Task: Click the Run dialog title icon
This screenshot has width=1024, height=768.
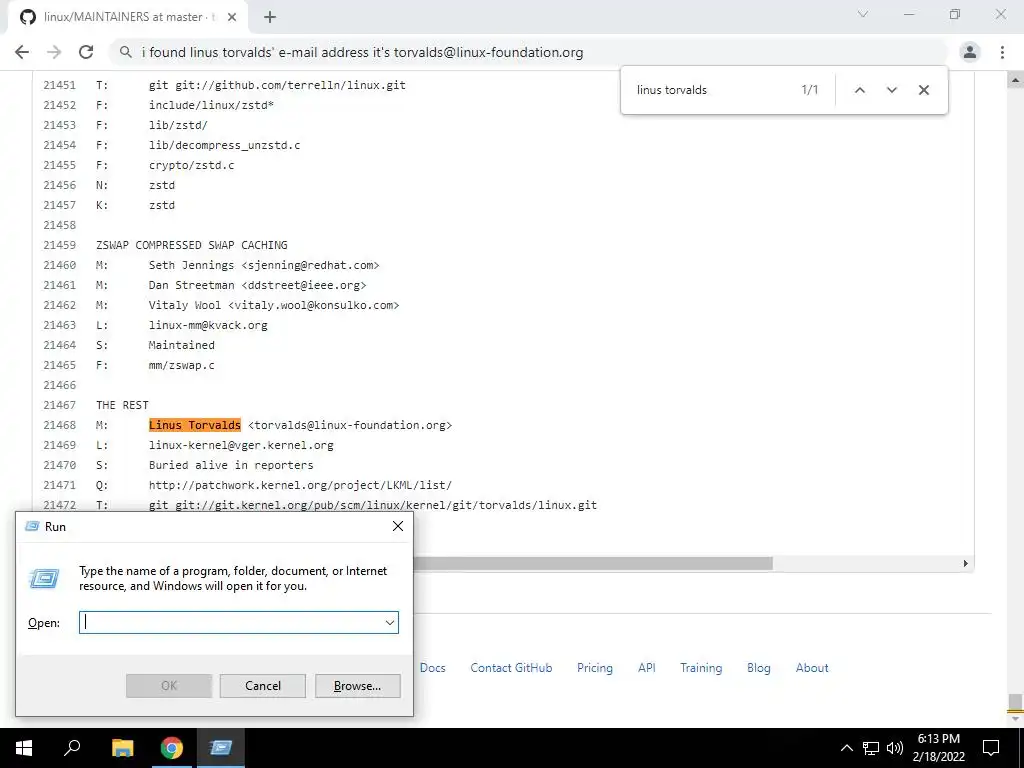Action: click(31, 526)
